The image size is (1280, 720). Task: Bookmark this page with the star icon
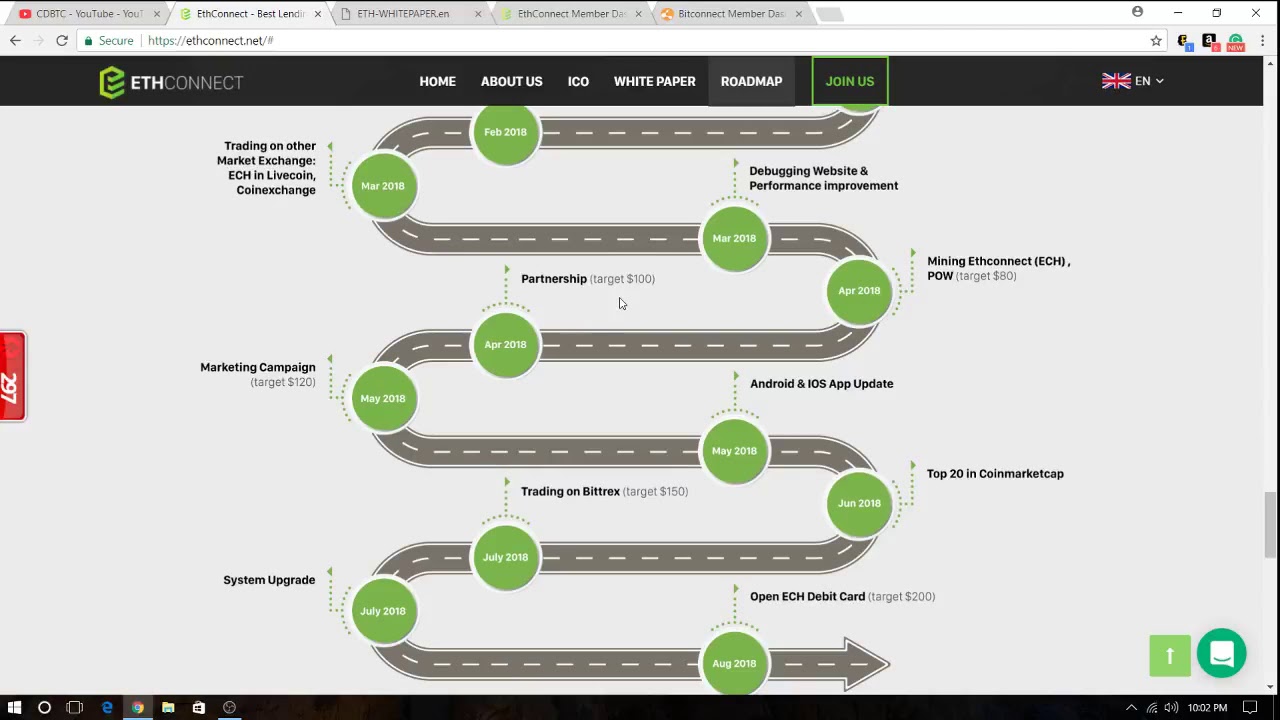tap(1156, 41)
